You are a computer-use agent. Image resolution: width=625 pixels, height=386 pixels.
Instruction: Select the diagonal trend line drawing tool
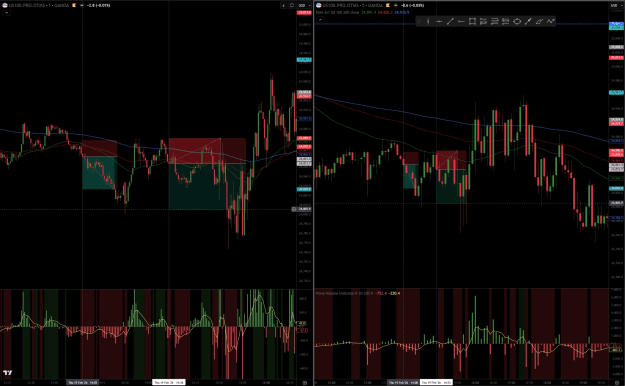[450, 22]
